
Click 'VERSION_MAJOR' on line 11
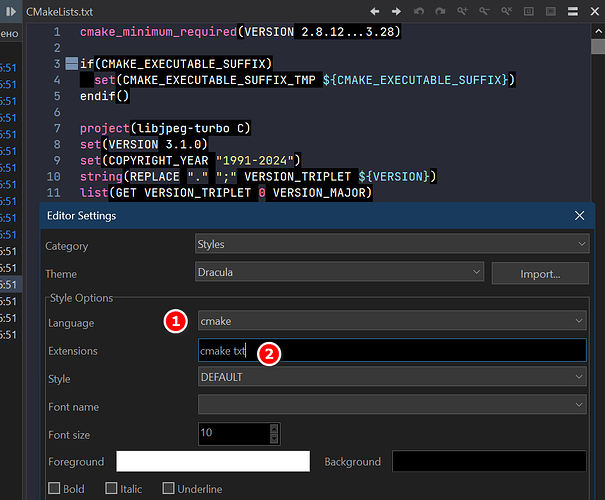click(x=319, y=192)
